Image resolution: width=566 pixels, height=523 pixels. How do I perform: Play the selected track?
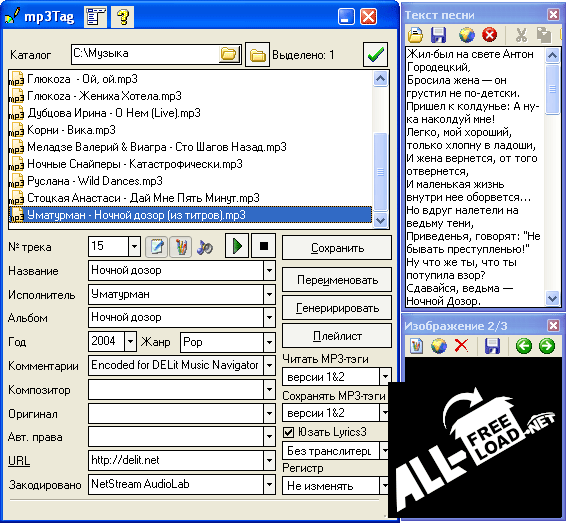point(237,246)
